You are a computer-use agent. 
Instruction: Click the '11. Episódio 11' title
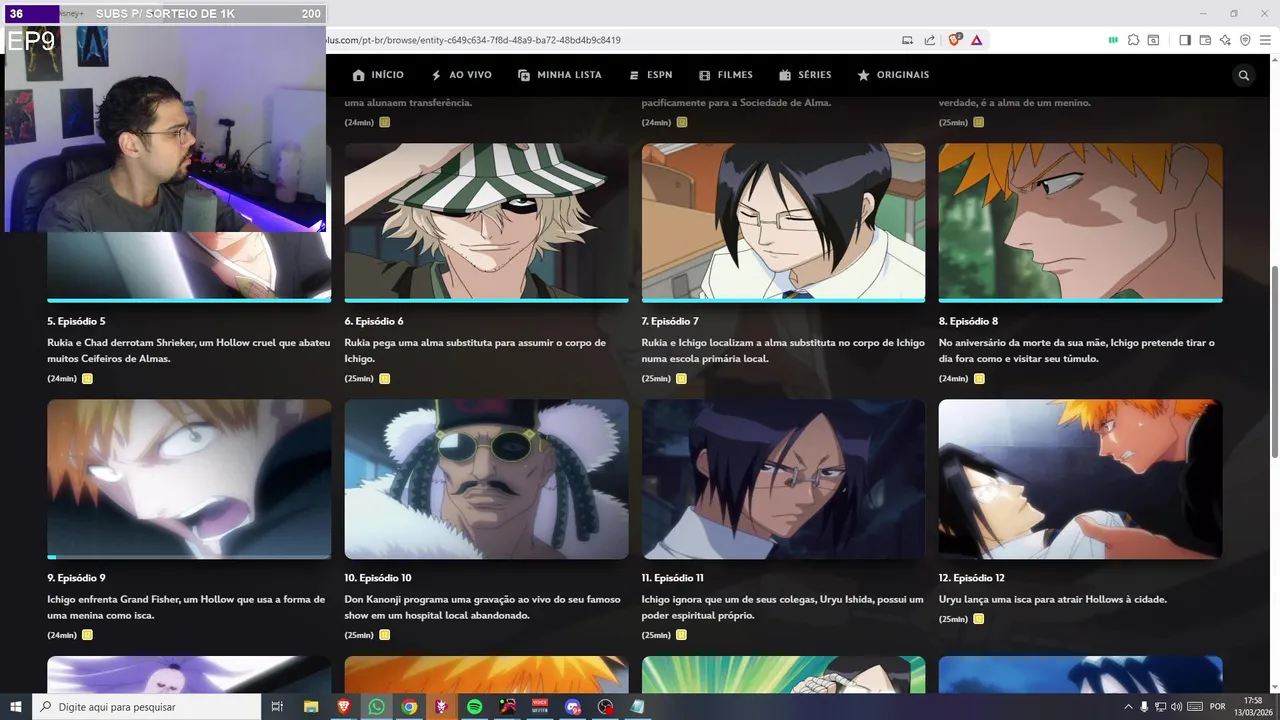673,578
